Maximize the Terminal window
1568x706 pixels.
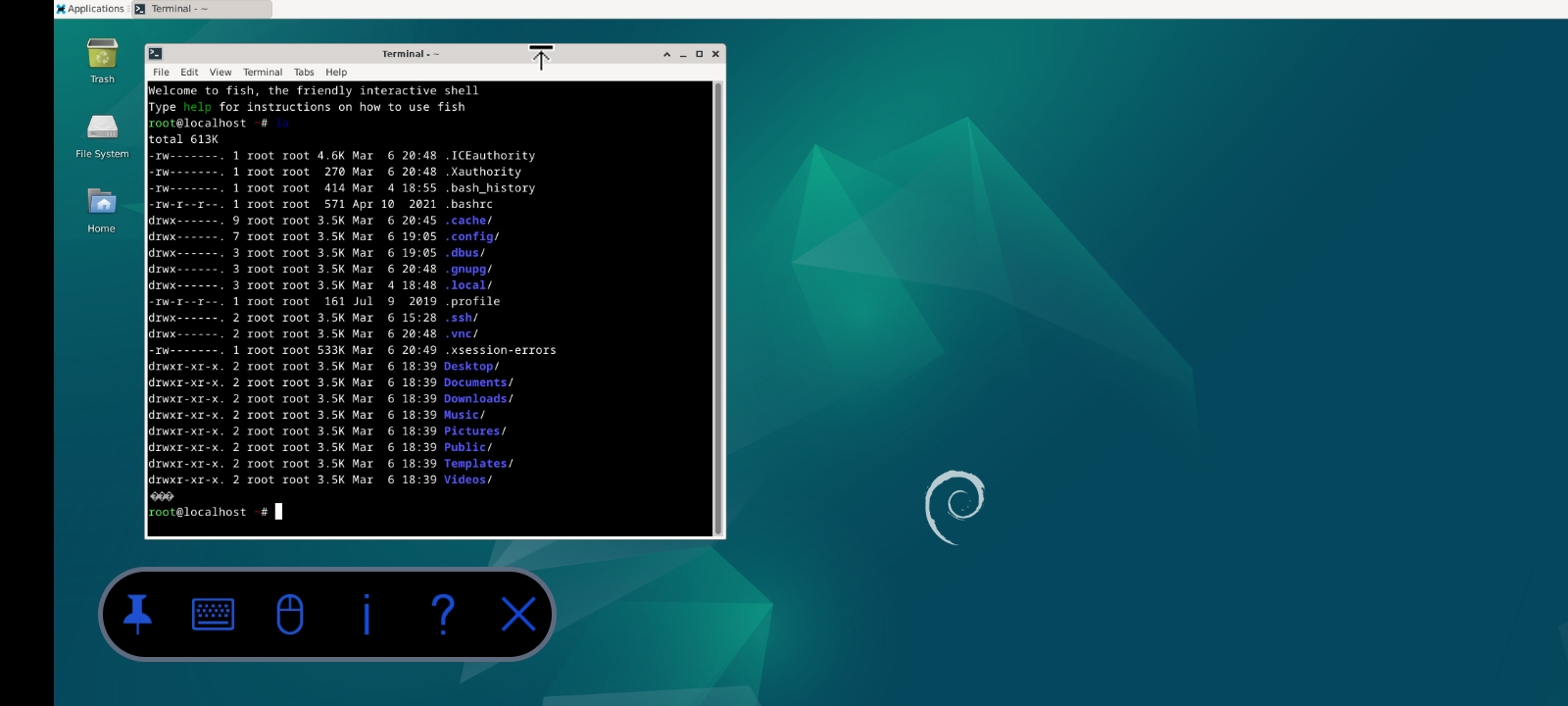coord(699,54)
